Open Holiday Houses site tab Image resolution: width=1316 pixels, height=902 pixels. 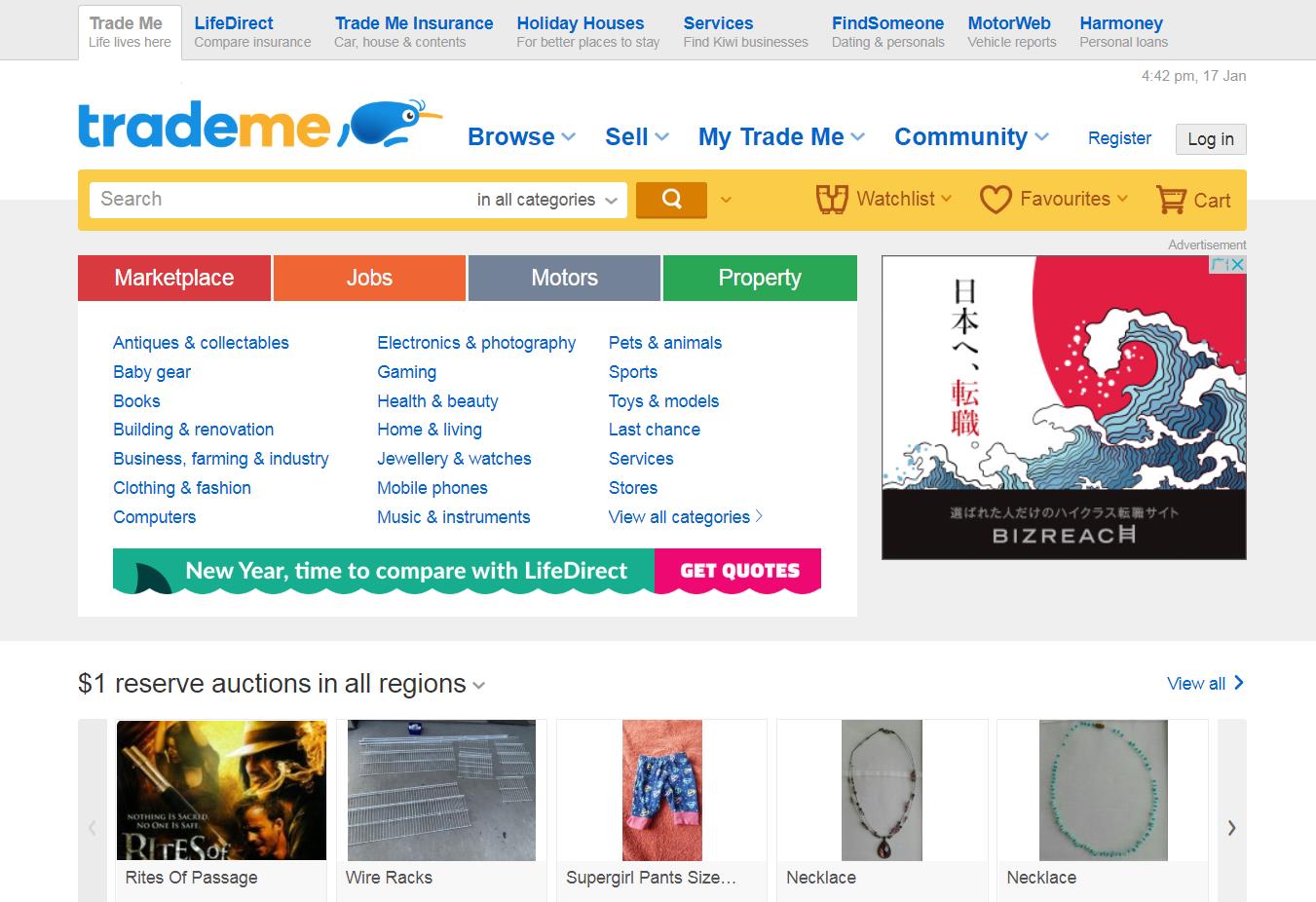587,31
